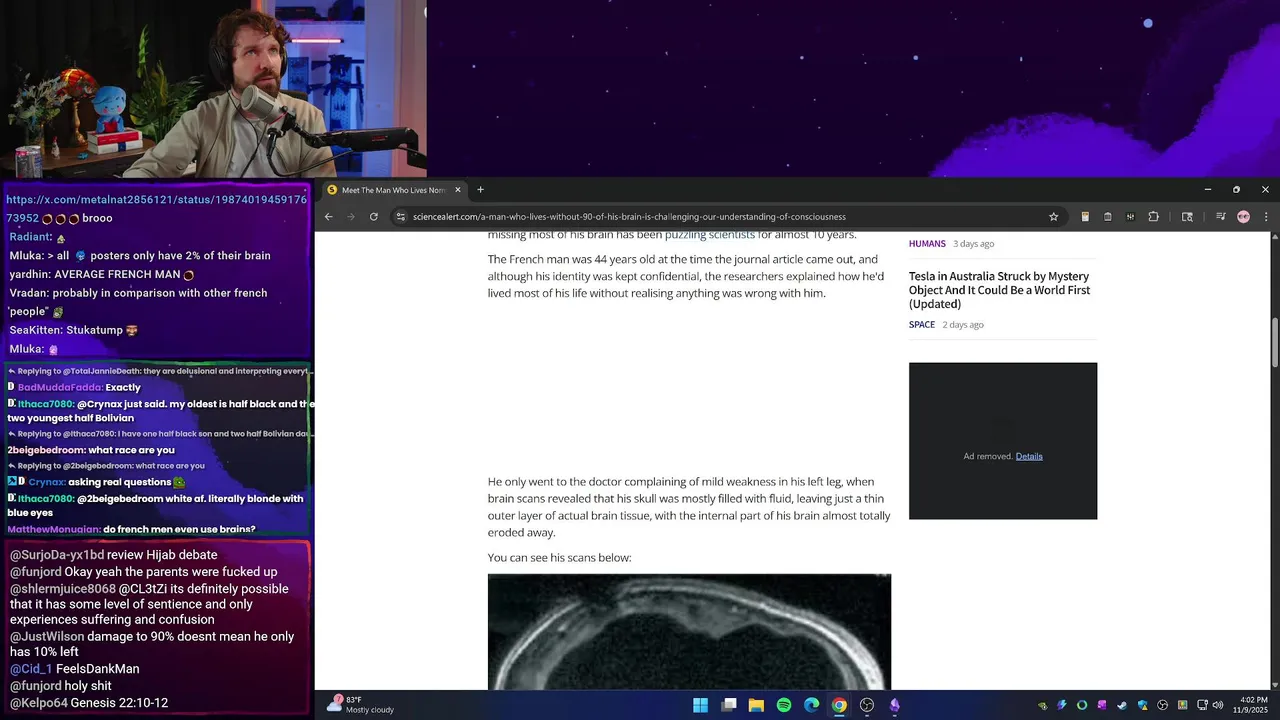
Task: Click the HUMANS category label
Action: tap(927, 244)
